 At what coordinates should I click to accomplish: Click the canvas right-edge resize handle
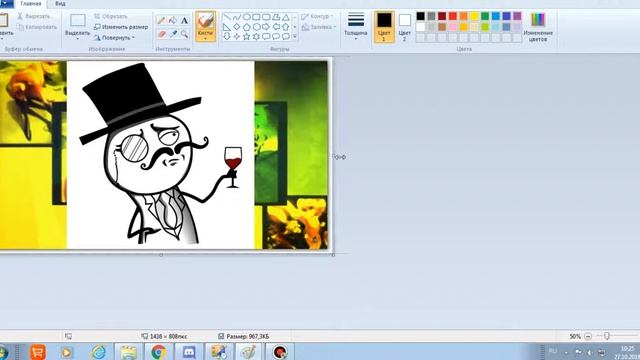point(333,157)
